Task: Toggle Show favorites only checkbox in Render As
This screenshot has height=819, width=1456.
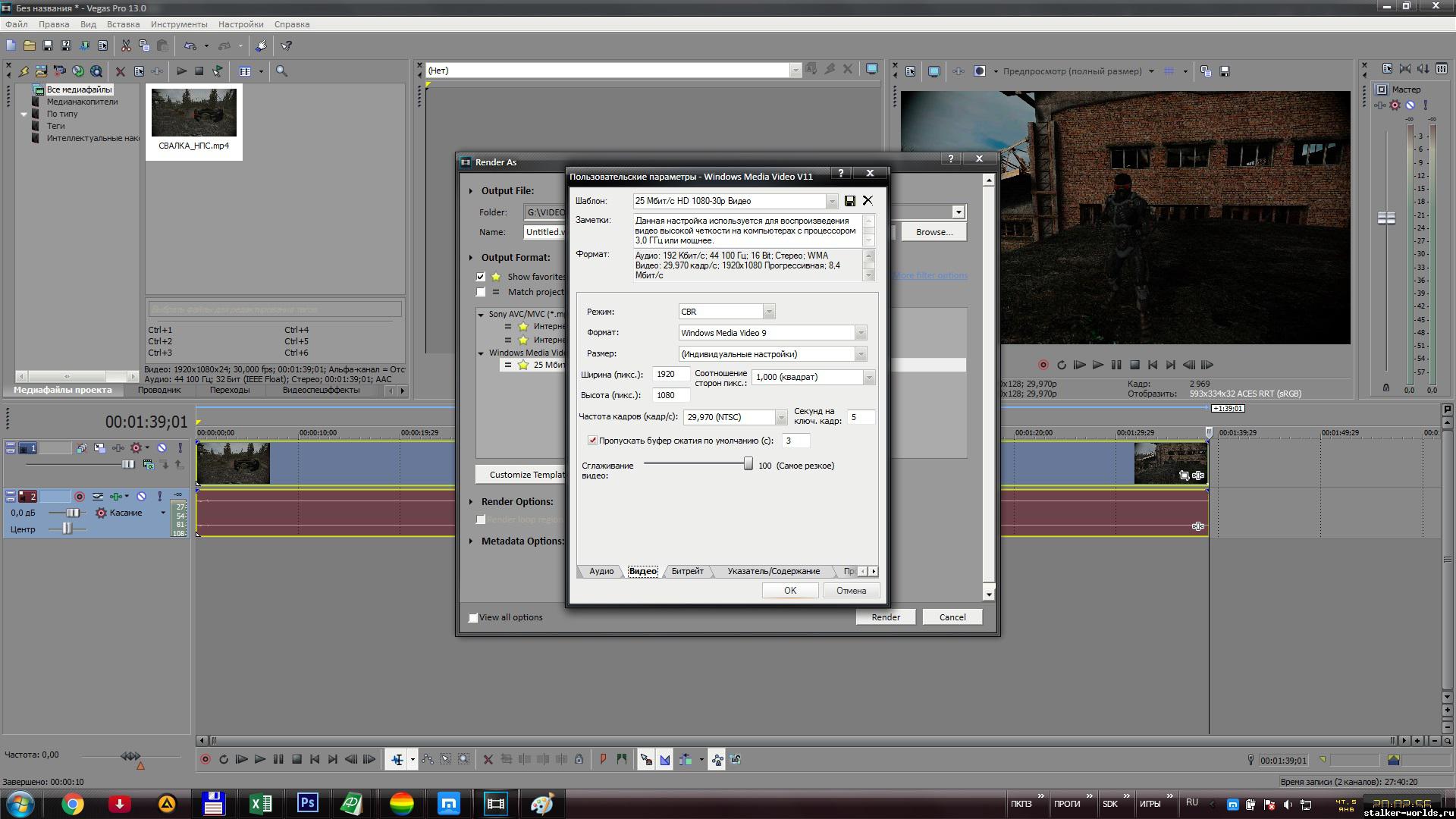Action: pyautogui.click(x=480, y=277)
